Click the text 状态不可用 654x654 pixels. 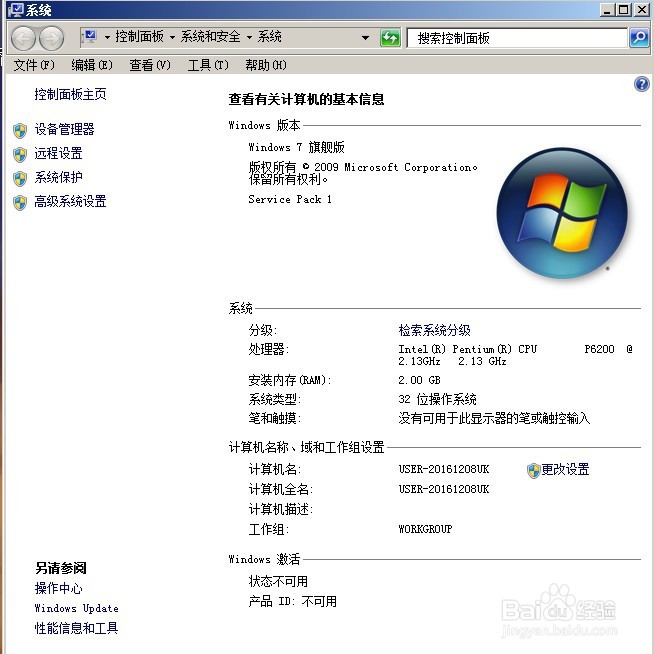[278, 581]
